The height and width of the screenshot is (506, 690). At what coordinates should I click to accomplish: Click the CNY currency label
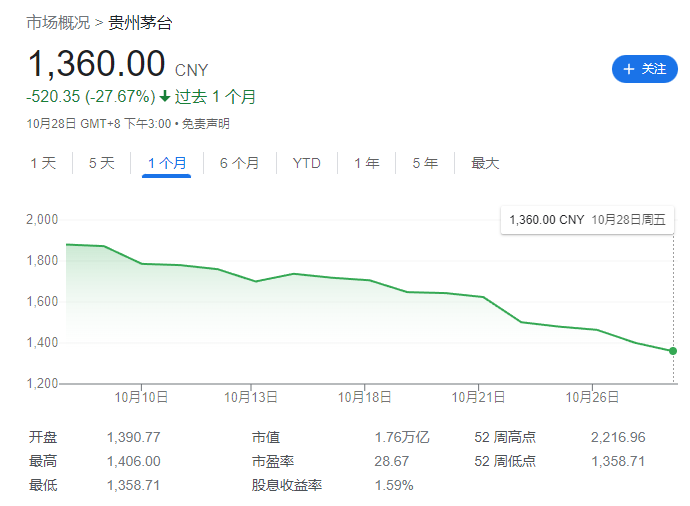[191, 70]
